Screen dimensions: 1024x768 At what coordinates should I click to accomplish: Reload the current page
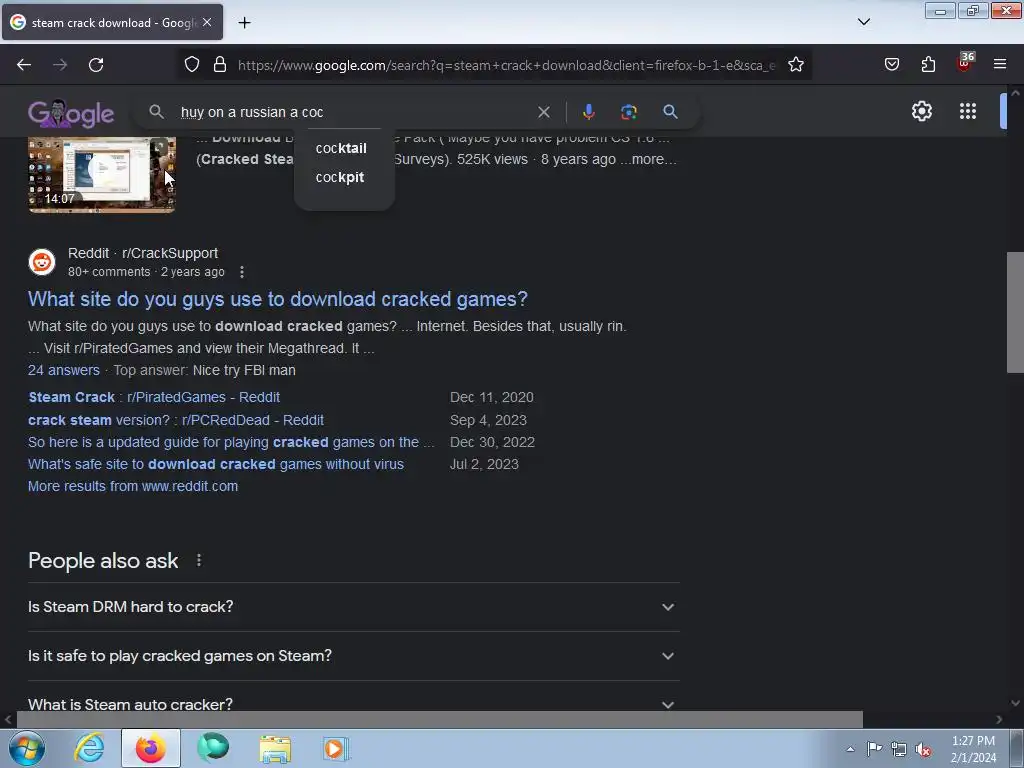(96, 65)
